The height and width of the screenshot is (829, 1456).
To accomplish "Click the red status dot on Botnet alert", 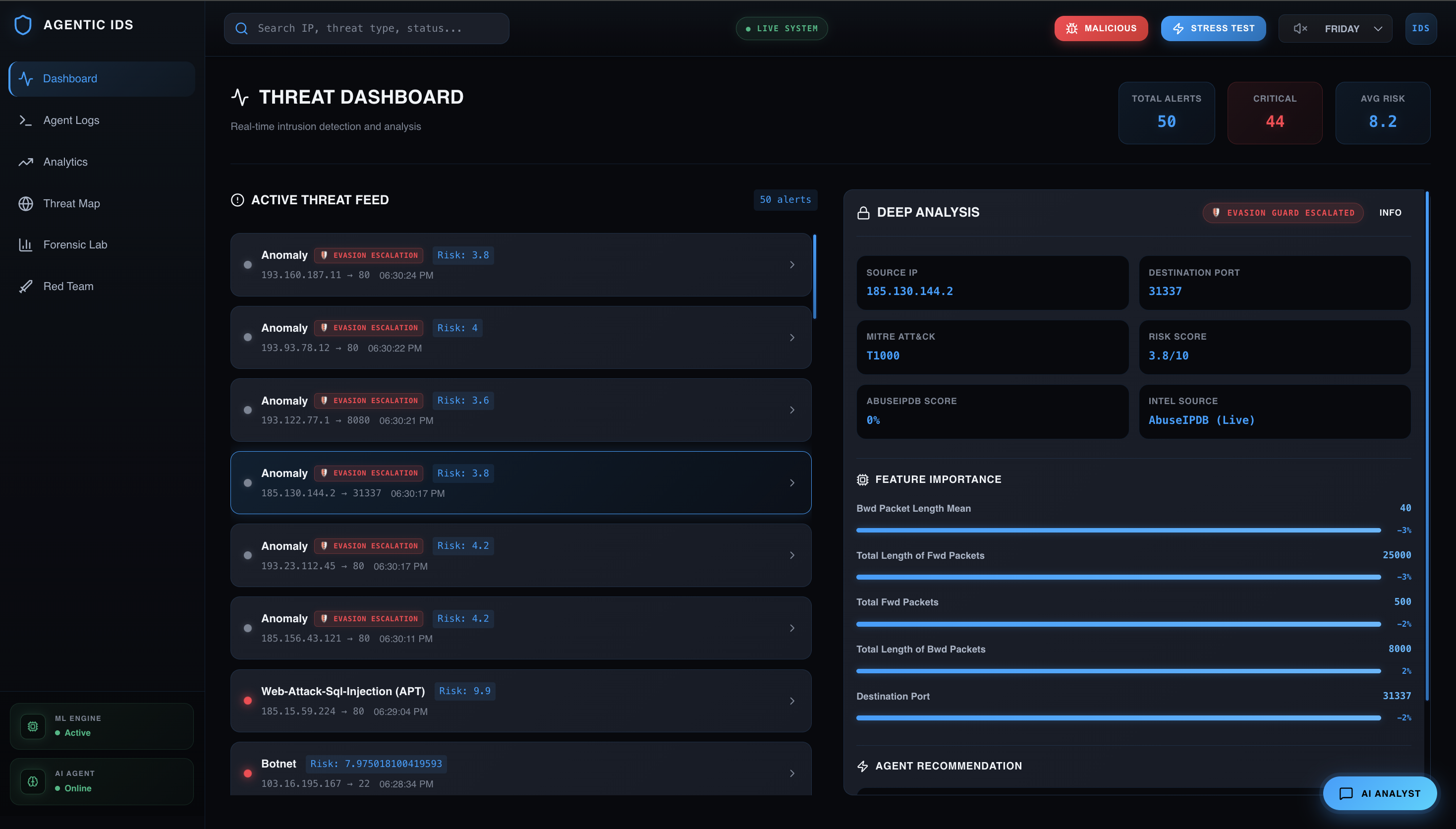I will [247, 773].
